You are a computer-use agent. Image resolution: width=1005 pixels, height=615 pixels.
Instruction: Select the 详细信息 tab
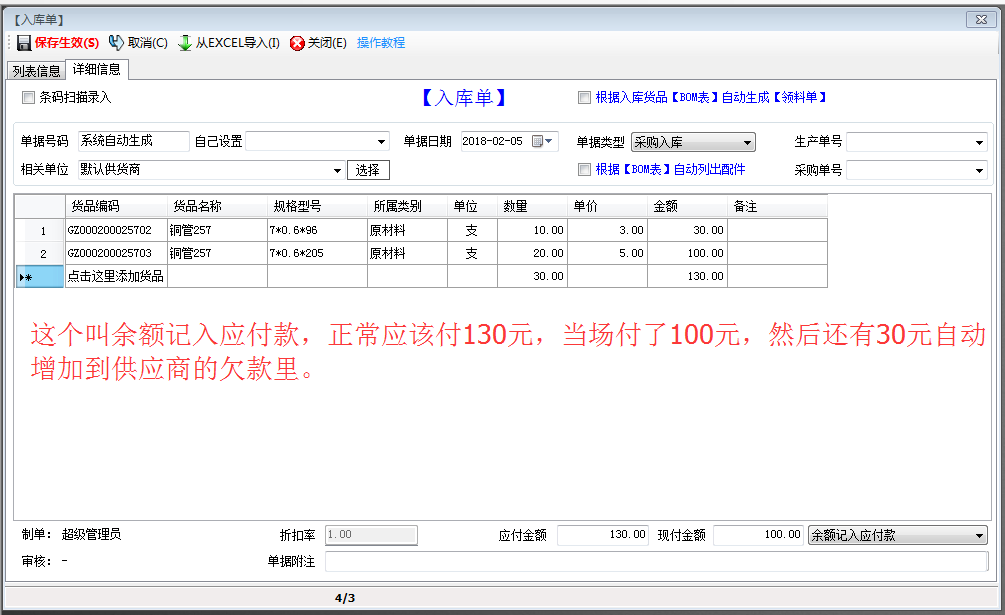coord(97,69)
